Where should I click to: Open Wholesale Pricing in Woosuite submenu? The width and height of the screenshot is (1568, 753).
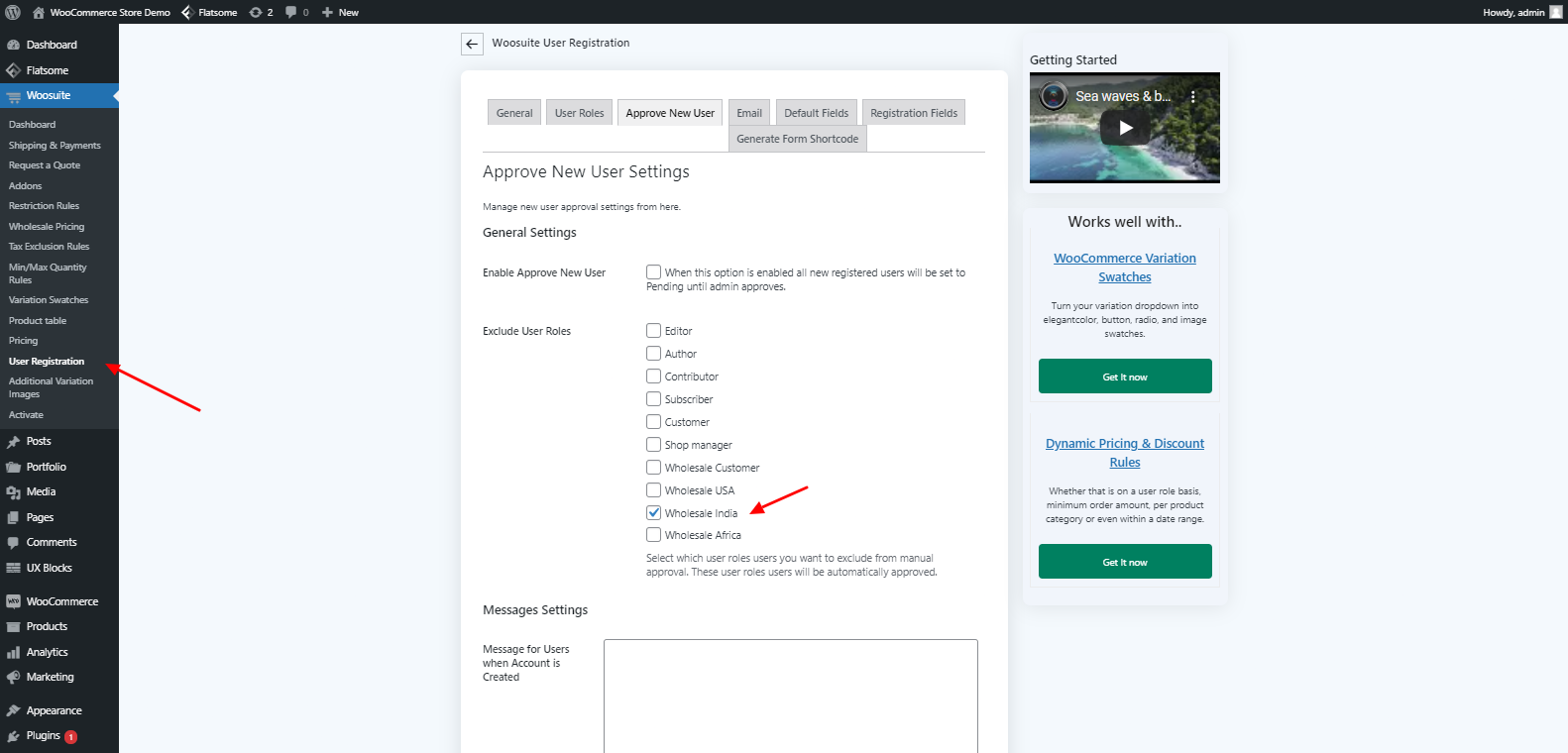[47, 227]
